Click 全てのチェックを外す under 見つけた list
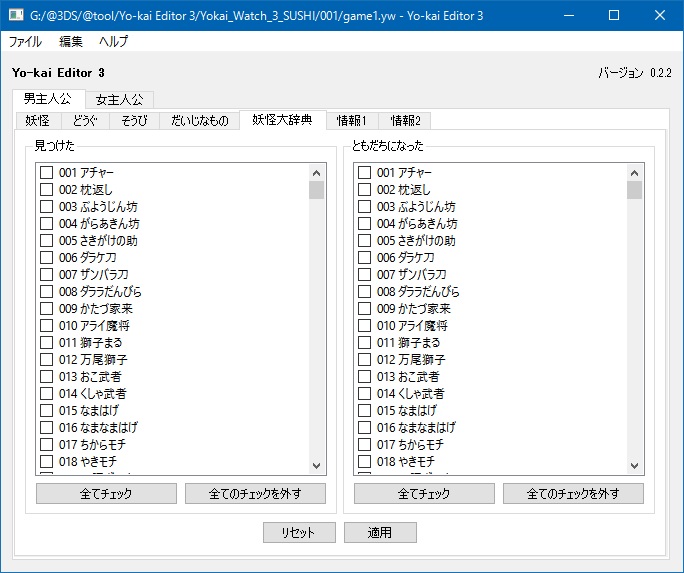 coord(255,493)
